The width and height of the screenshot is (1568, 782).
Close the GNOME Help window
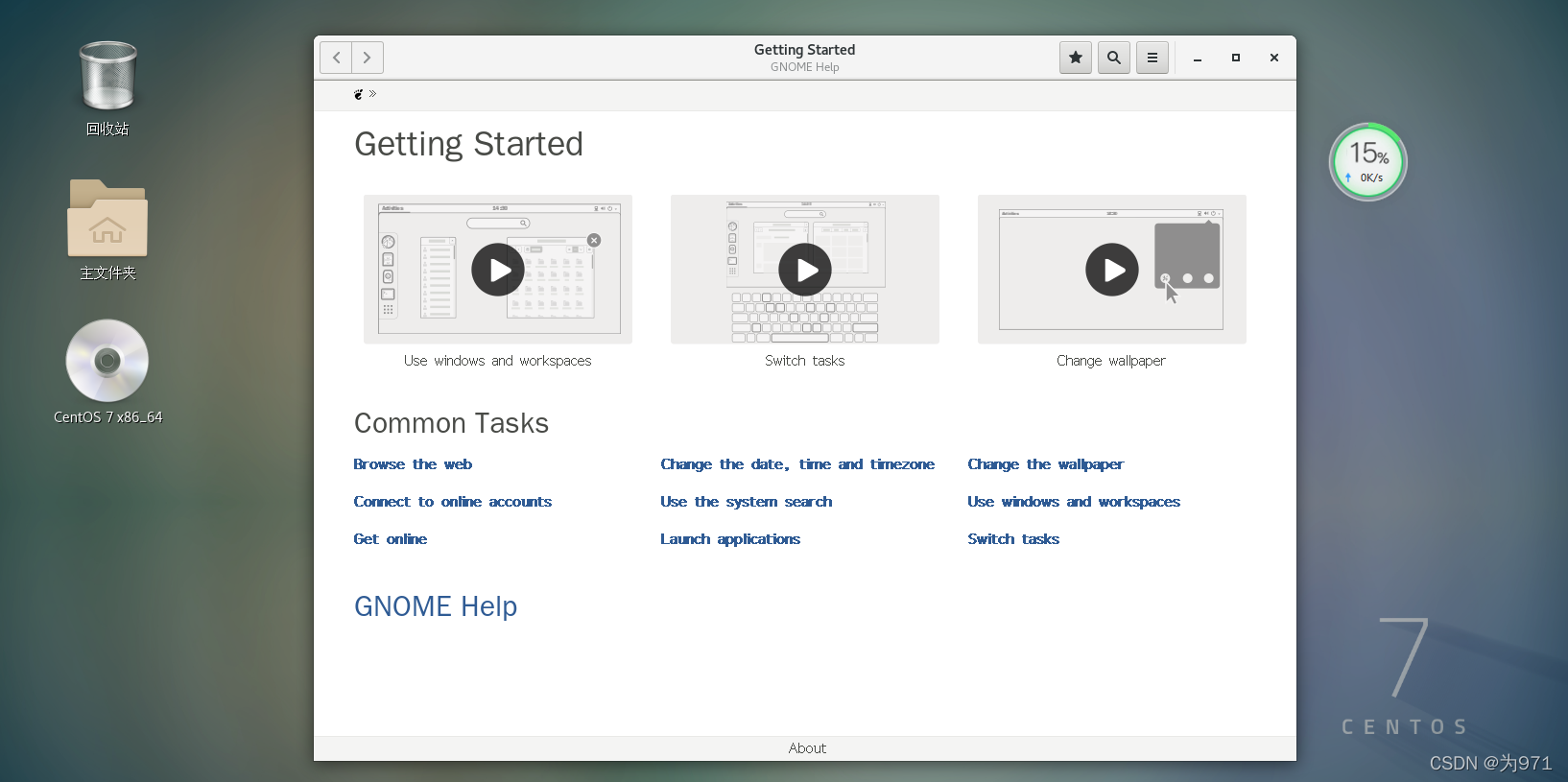1274,58
